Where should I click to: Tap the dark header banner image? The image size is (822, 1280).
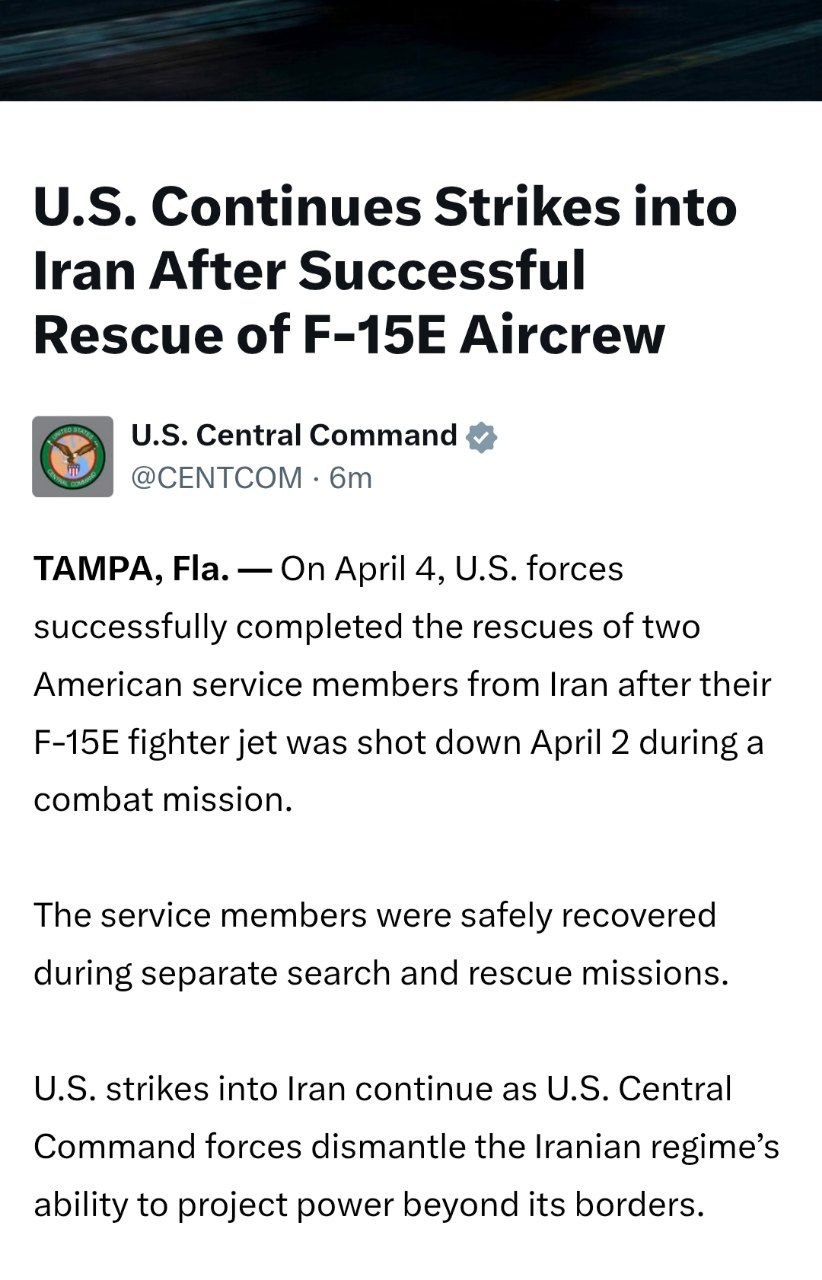click(411, 50)
